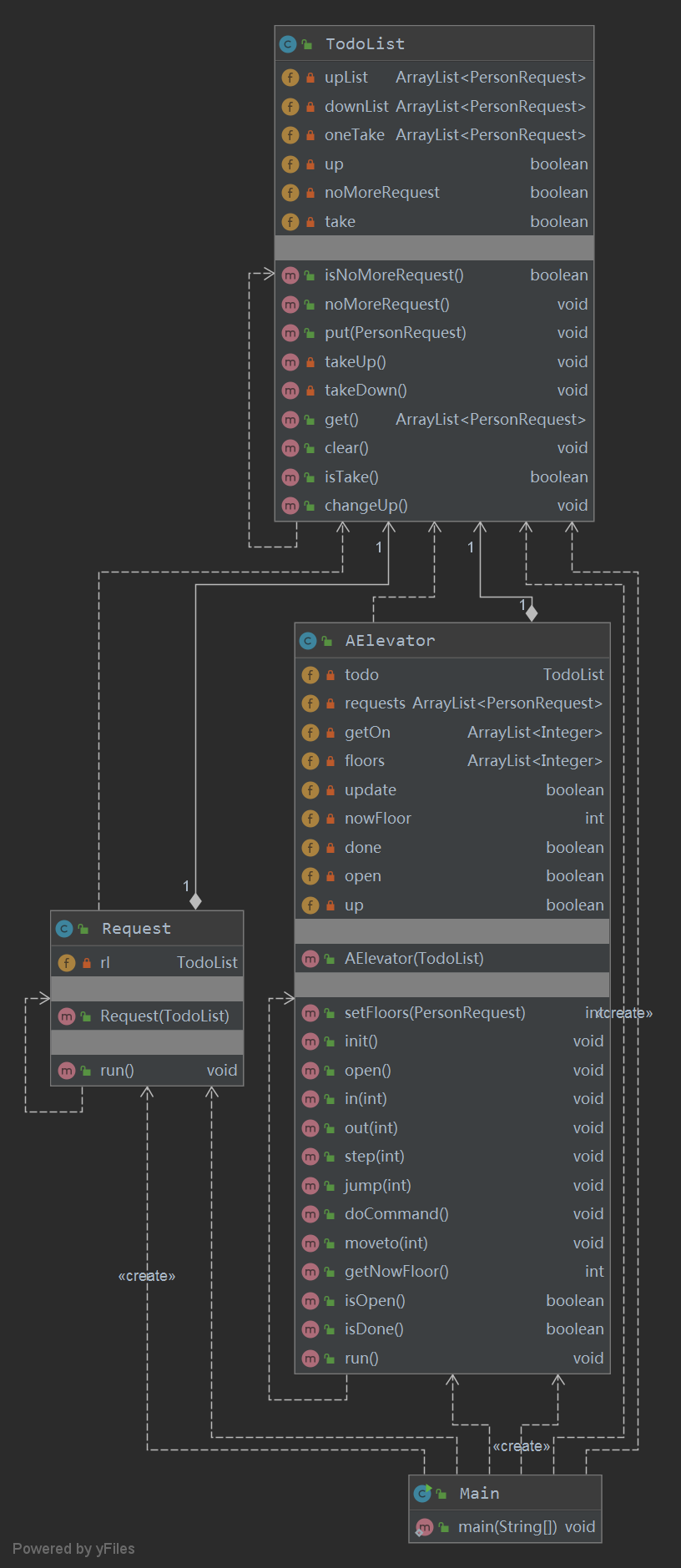The width and height of the screenshot is (681, 1568).
Task: Click the Request class icon
Action: [64, 929]
